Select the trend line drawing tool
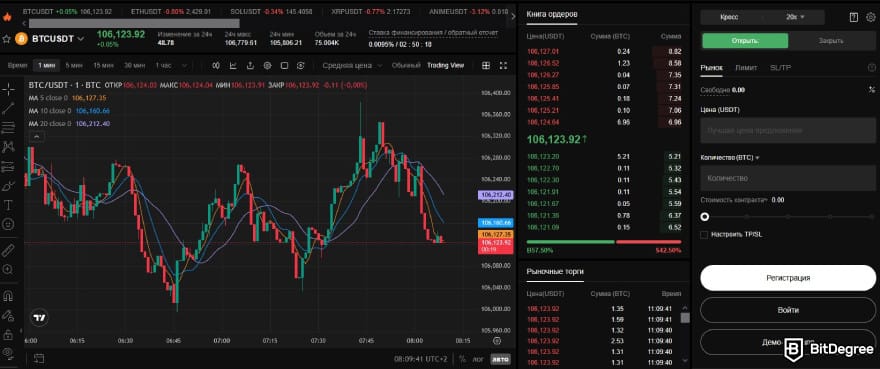Image resolution: width=880 pixels, height=369 pixels. click(x=8, y=108)
